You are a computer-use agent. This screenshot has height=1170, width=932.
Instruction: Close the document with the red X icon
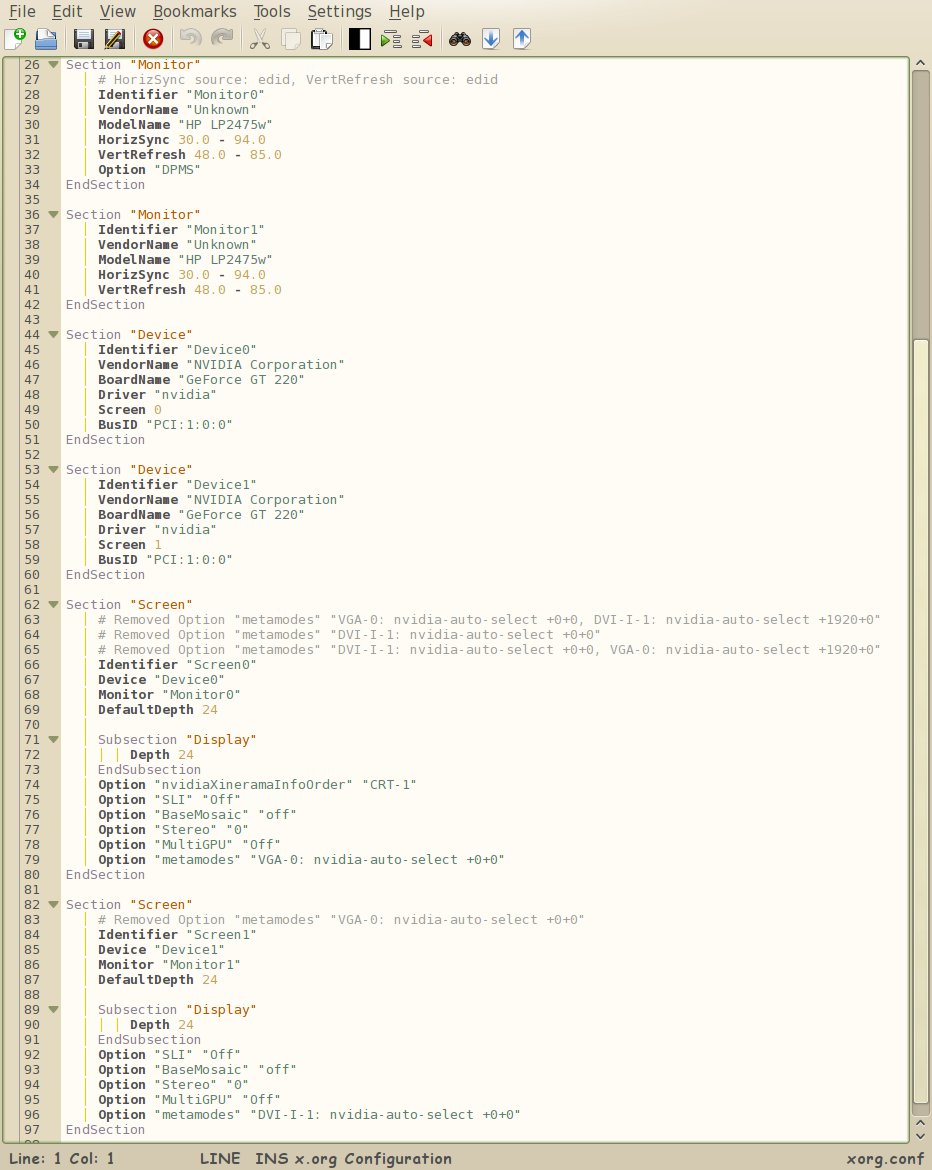(153, 39)
